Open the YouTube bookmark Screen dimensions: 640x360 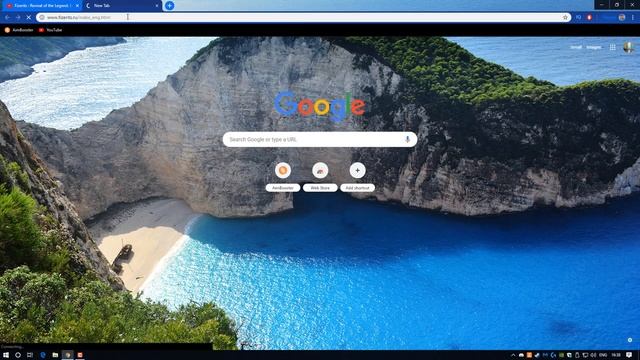(50, 30)
